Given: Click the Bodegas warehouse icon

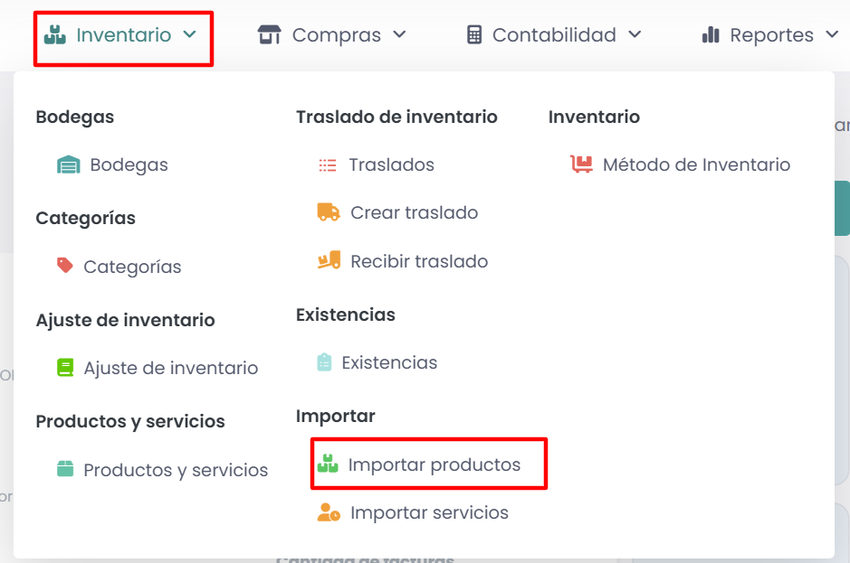Looking at the screenshot, I should pyautogui.click(x=68, y=165).
